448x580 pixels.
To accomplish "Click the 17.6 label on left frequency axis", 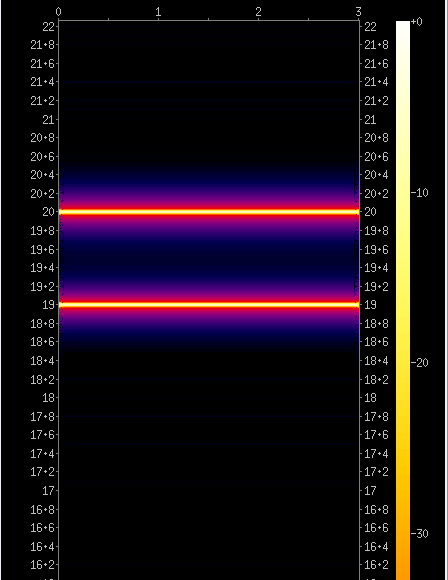I will [43, 435].
